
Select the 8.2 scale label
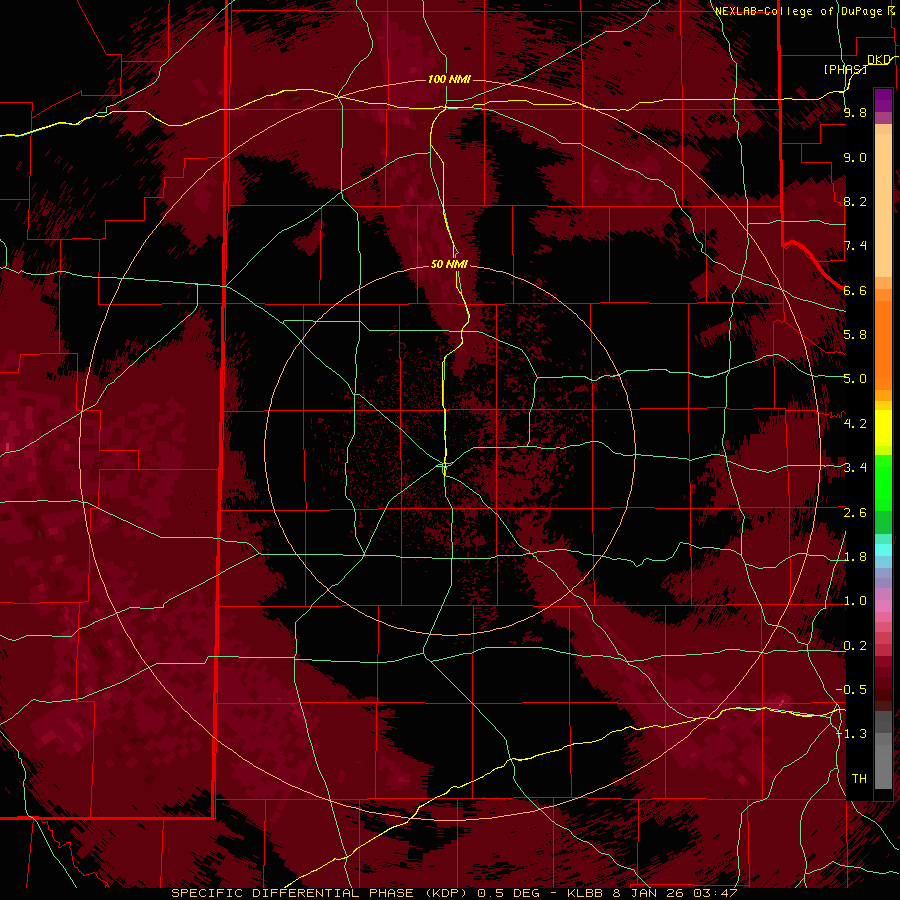pos(855,201)
